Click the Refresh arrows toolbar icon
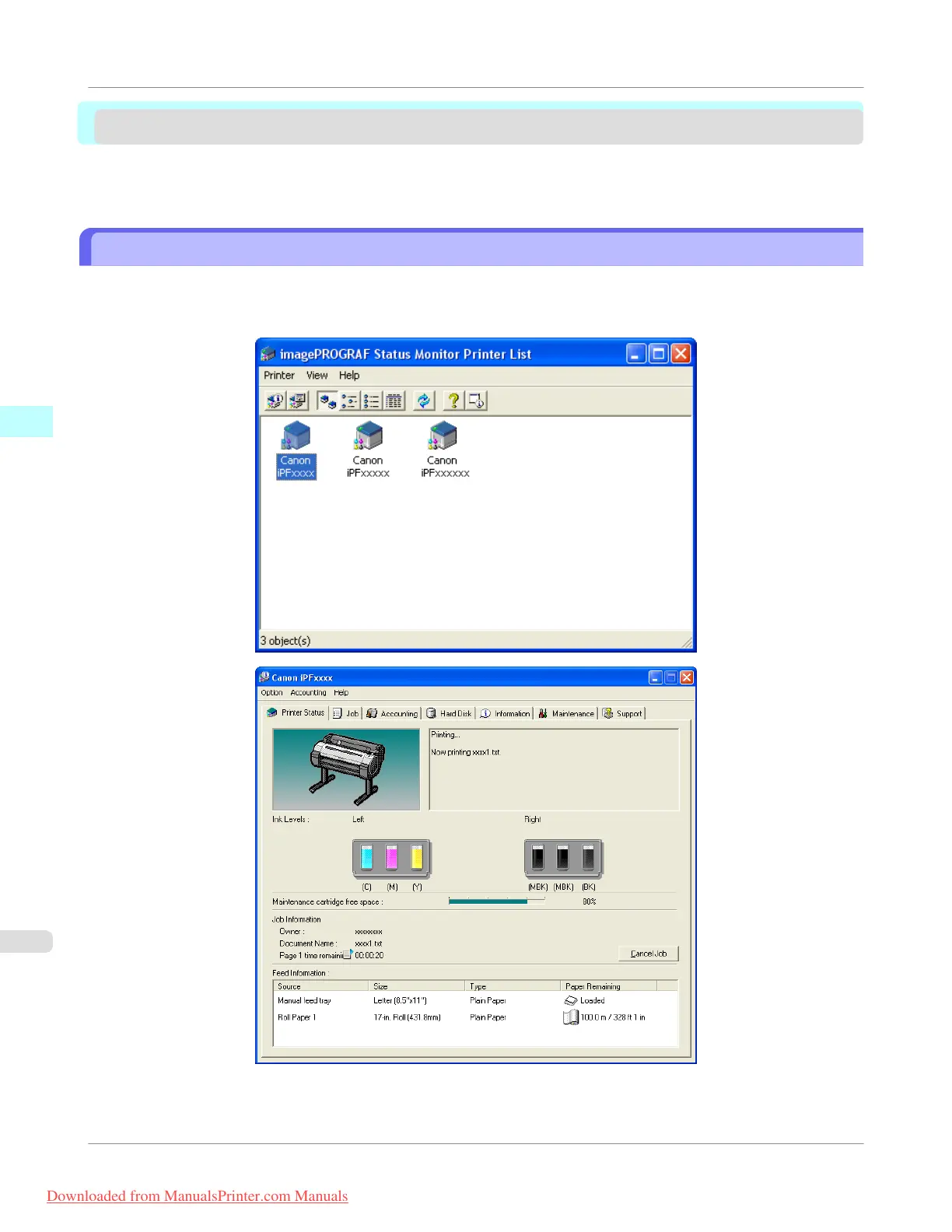This screenshot has height=1232, width=952. [424, 401]
